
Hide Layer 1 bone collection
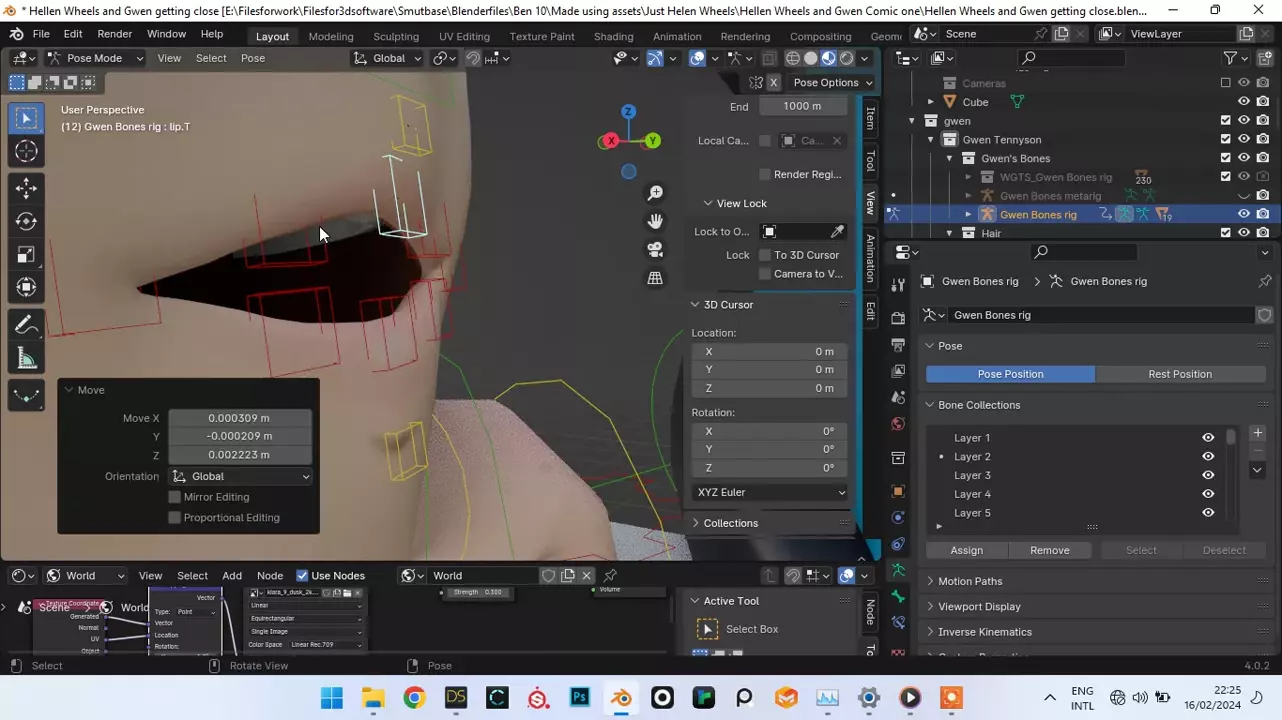[x=1208, y=438]
